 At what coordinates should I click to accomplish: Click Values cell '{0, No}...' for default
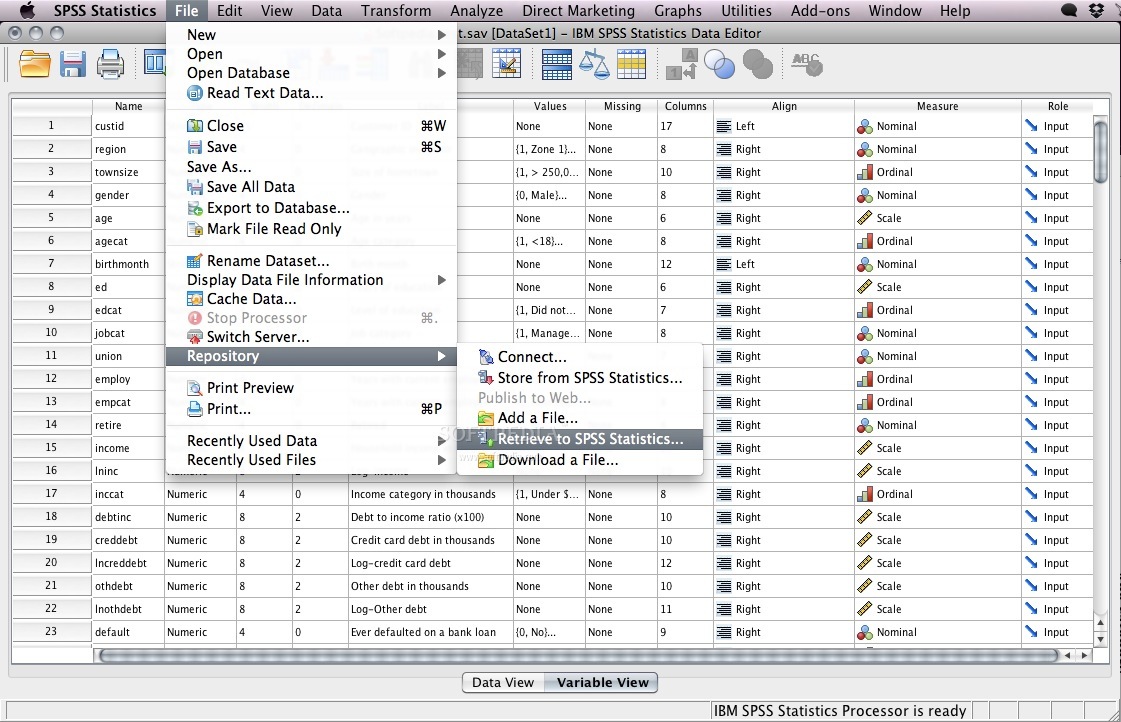coord(549,632)
